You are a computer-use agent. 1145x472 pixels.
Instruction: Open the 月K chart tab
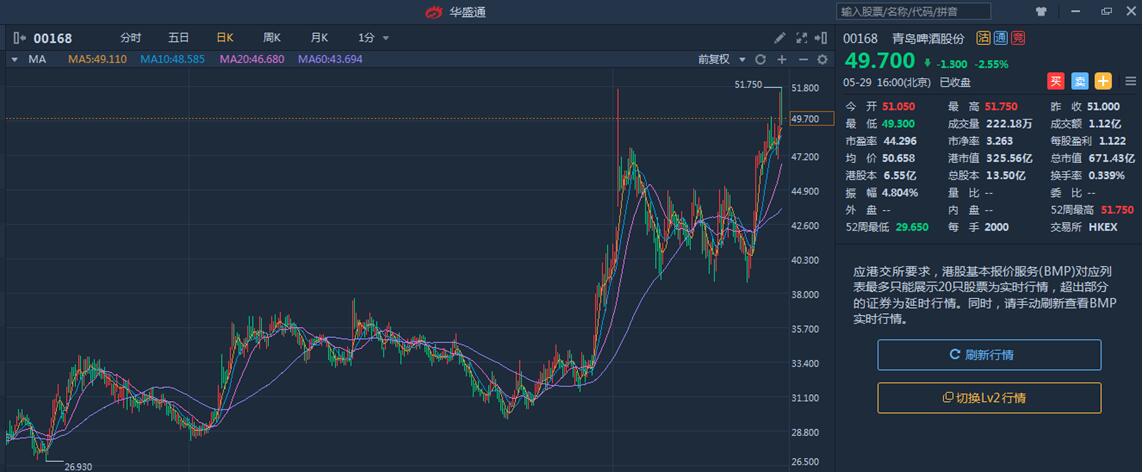[319, 38]
